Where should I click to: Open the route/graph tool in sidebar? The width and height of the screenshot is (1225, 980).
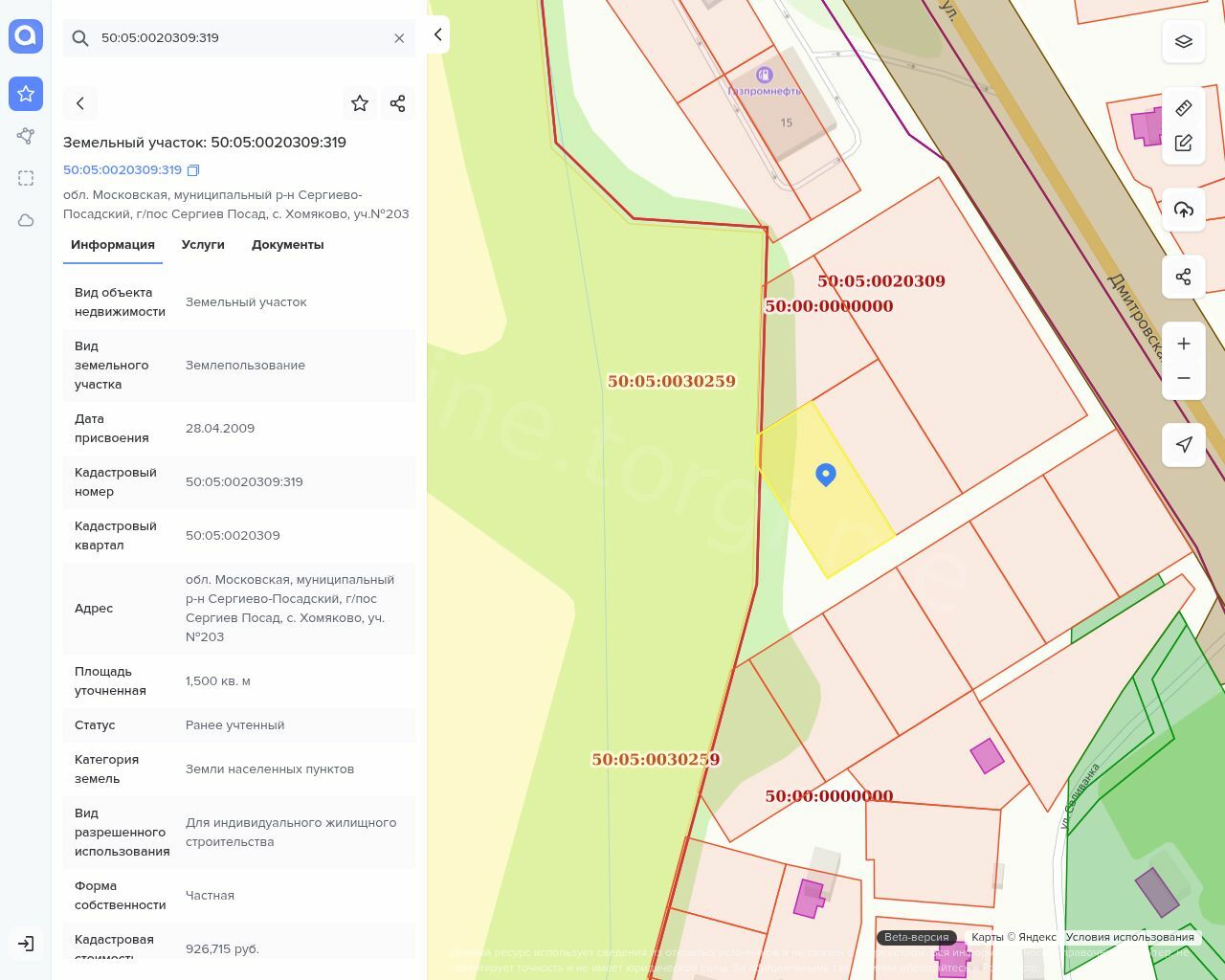(x=26, y=136)
